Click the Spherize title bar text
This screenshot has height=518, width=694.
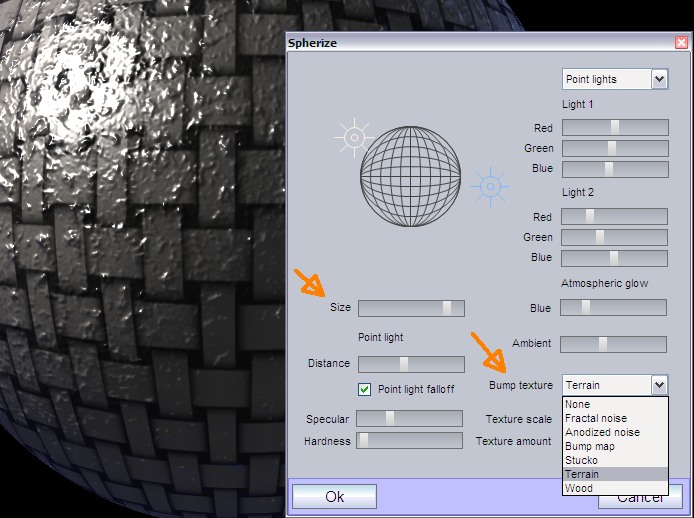coord(312,43)
